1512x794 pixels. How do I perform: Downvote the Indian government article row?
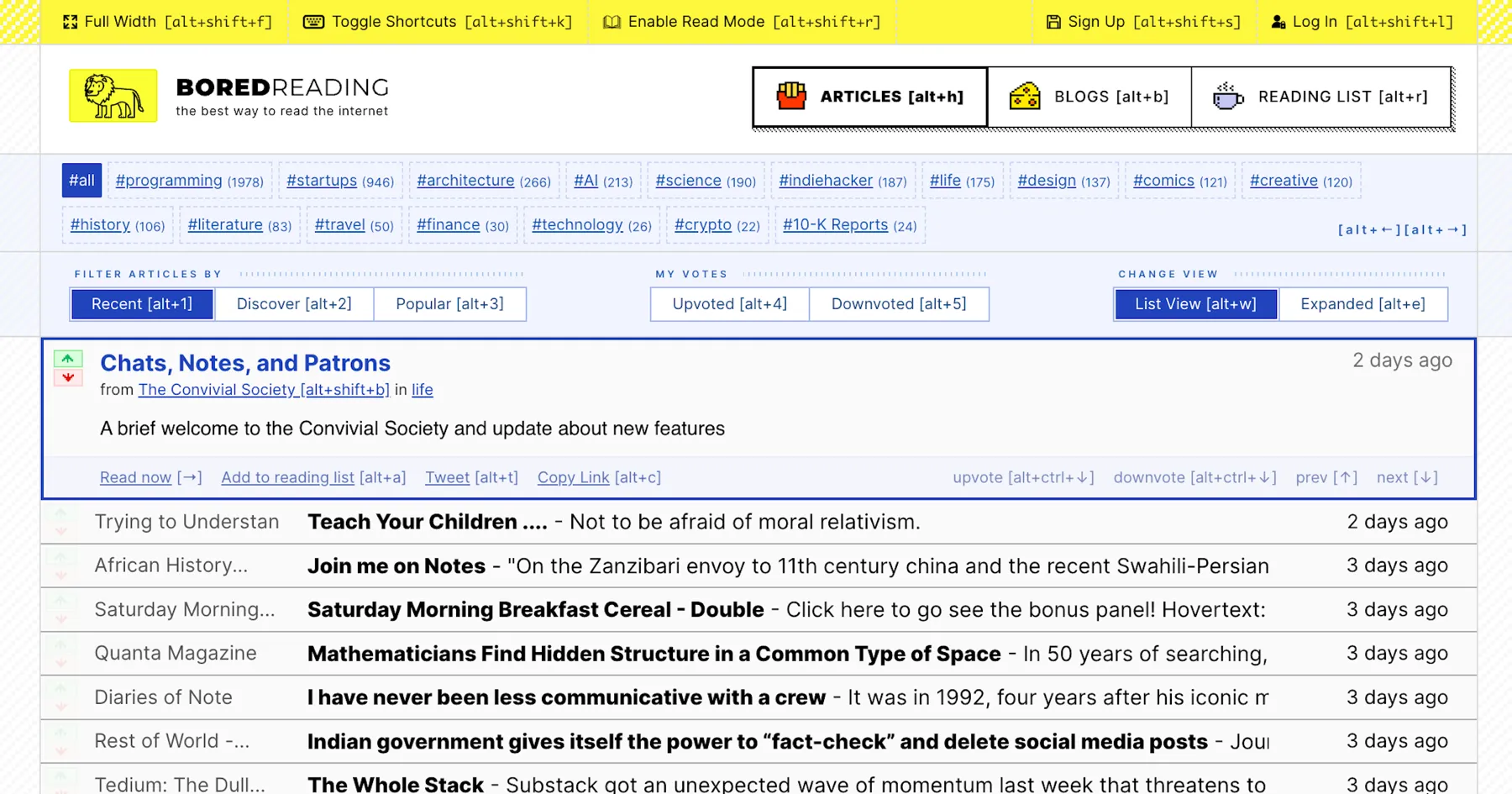pos(61,751)
